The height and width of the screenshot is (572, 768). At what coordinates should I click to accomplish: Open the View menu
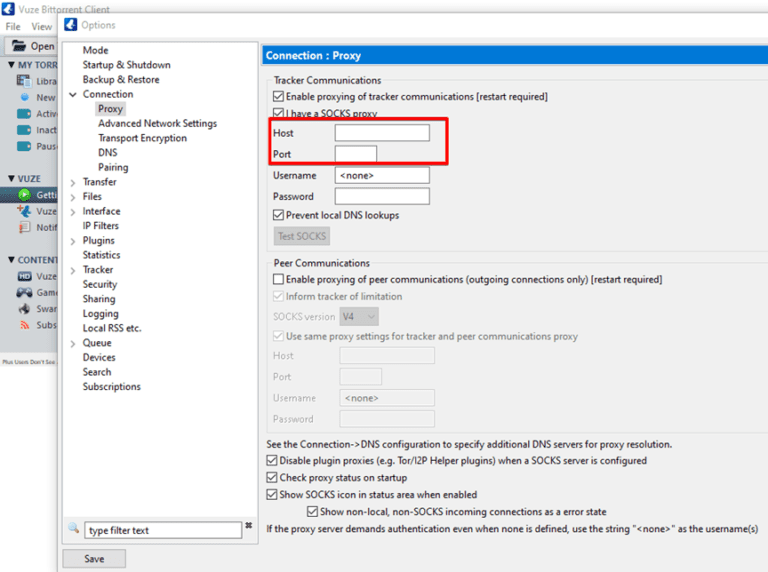(42, 27)
